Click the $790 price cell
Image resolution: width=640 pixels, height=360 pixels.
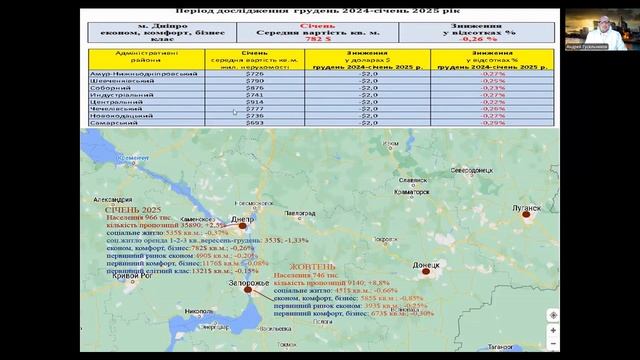[255, 81]
